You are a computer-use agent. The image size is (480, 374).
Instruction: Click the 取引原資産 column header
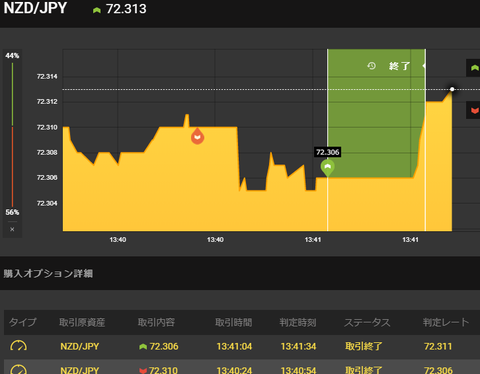[82, 322]
